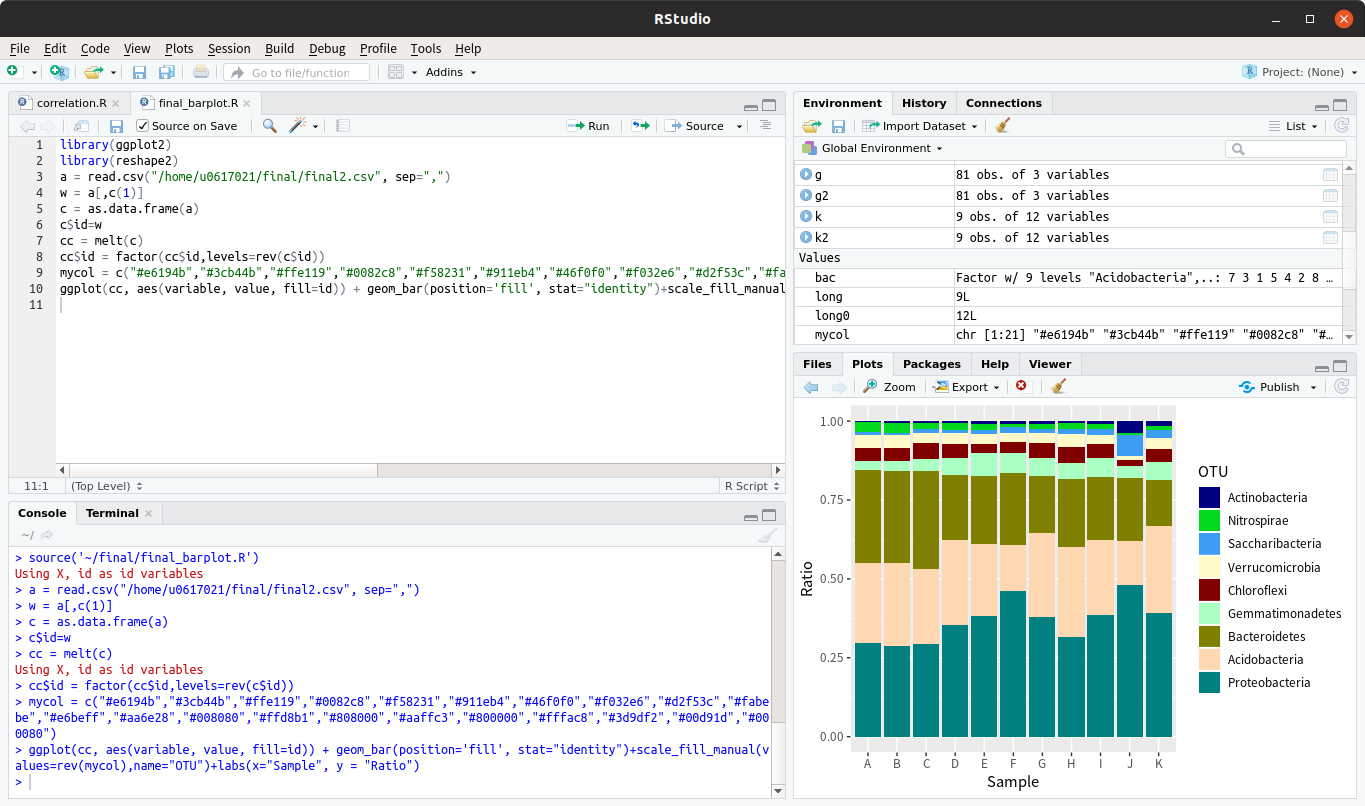
Task: Click the compile report notebook icon
Action: 343,126
